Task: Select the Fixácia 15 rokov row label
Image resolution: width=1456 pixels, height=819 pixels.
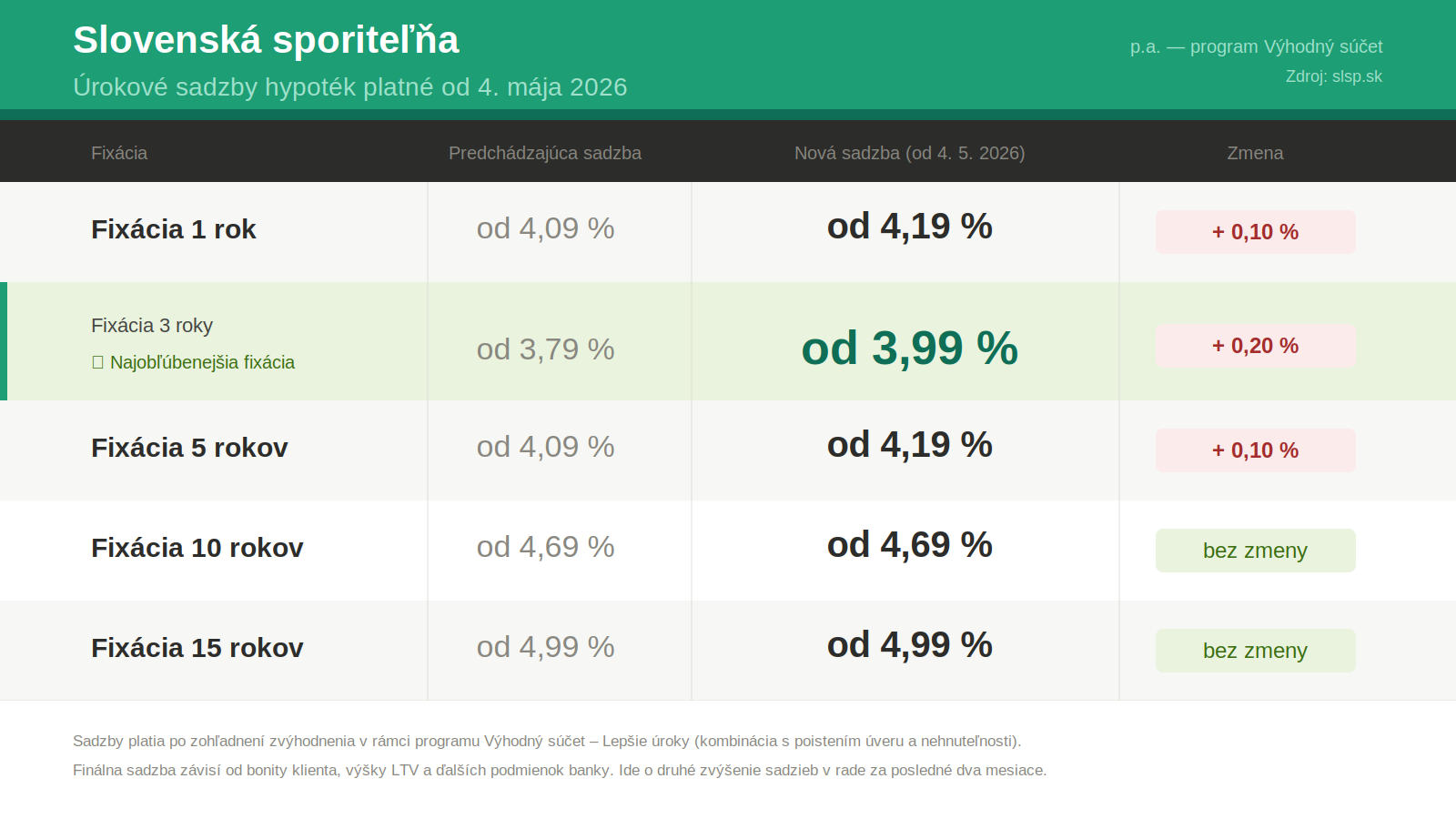Action: click(197, 648)
